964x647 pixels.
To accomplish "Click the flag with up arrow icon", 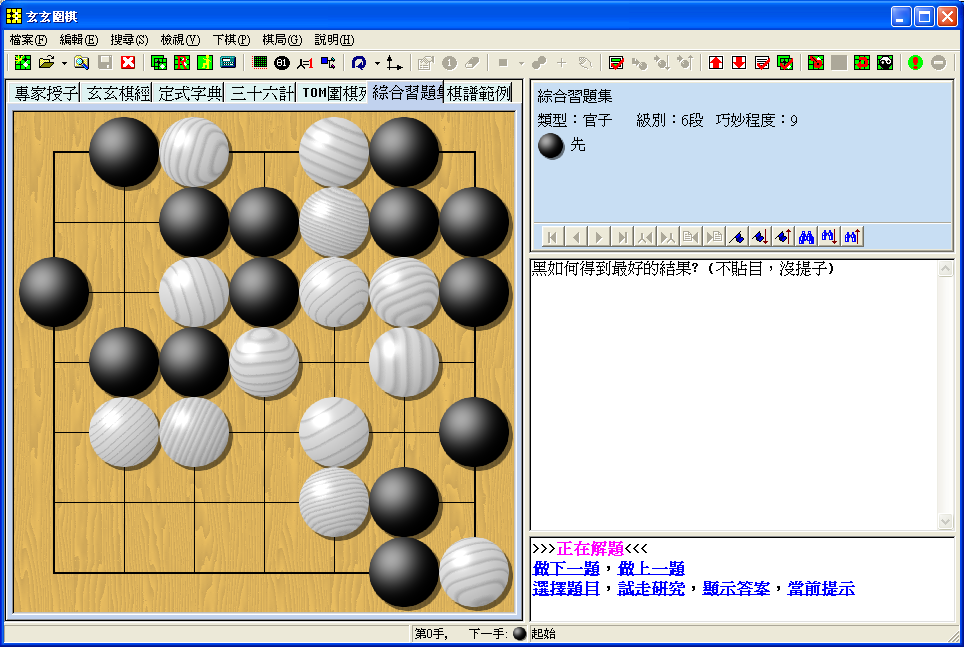I will pyautogui.click(x=783, y=237).
